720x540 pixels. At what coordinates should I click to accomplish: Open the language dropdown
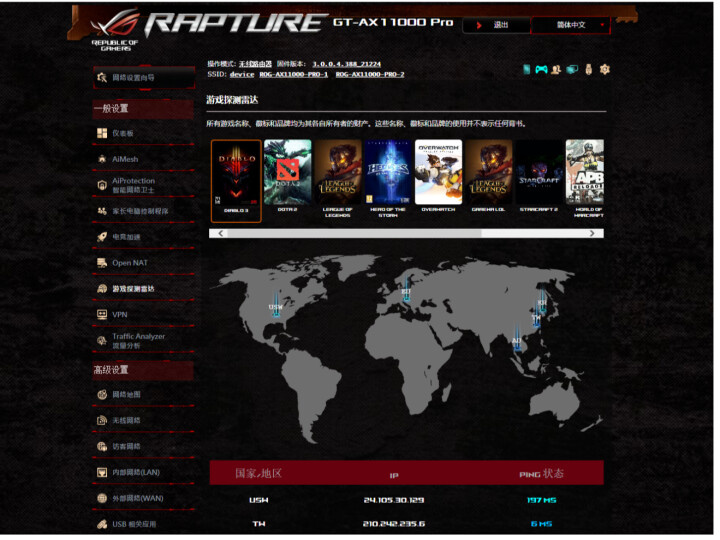tap(571, 25)
